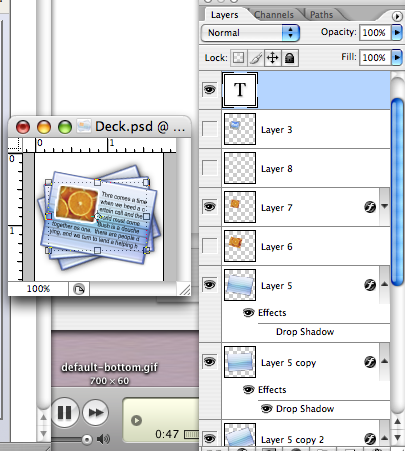Select Layer 5 thumbnail

pos(240,285)
